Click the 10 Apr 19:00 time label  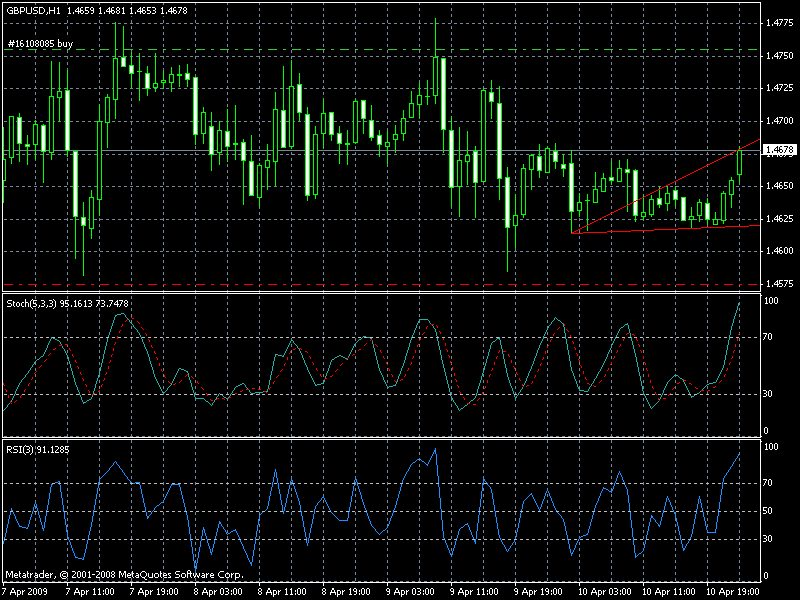coord(733,592)
